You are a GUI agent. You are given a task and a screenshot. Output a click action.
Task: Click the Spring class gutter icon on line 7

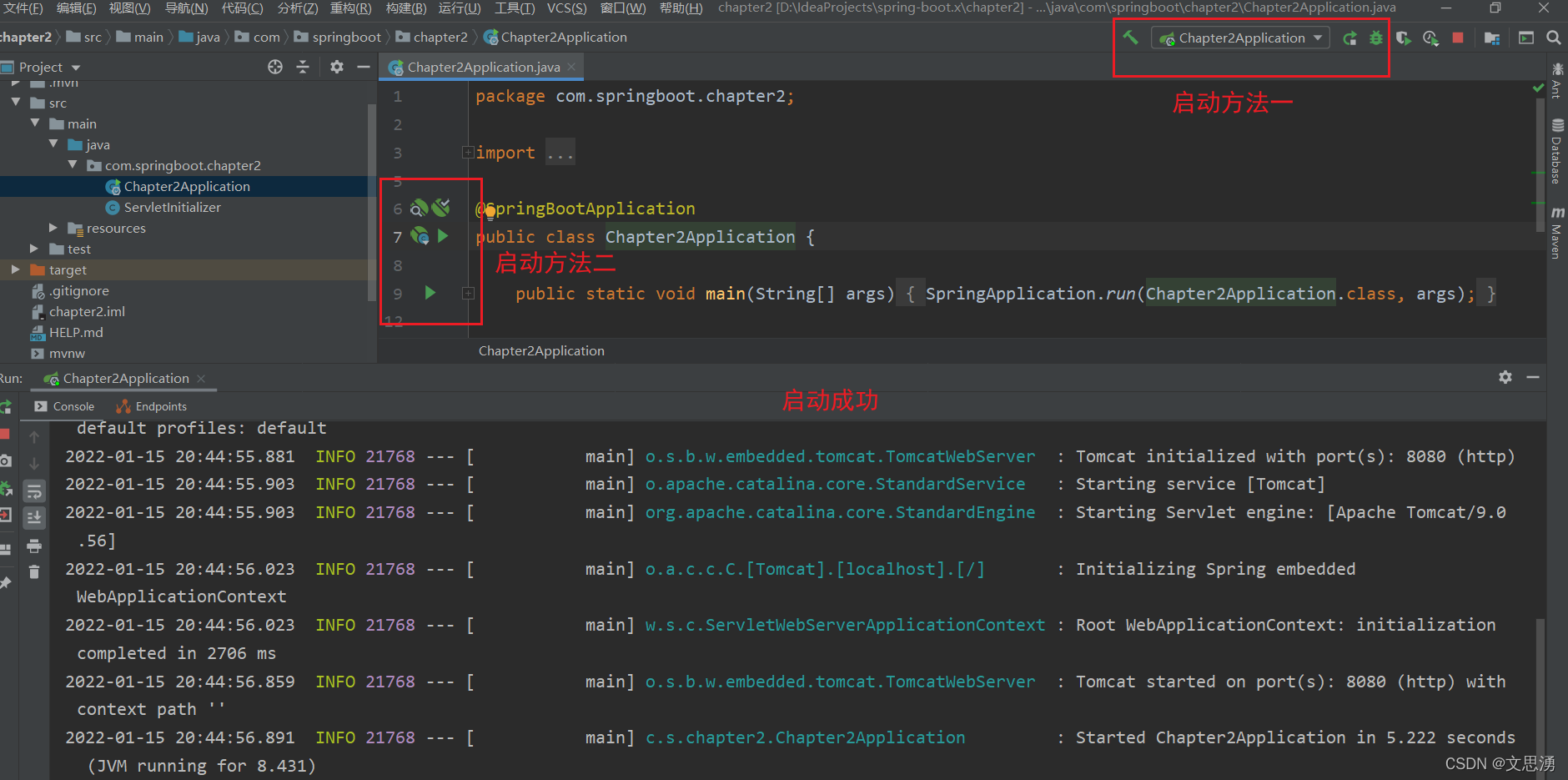pyautogui.click(x=420, y=237)
